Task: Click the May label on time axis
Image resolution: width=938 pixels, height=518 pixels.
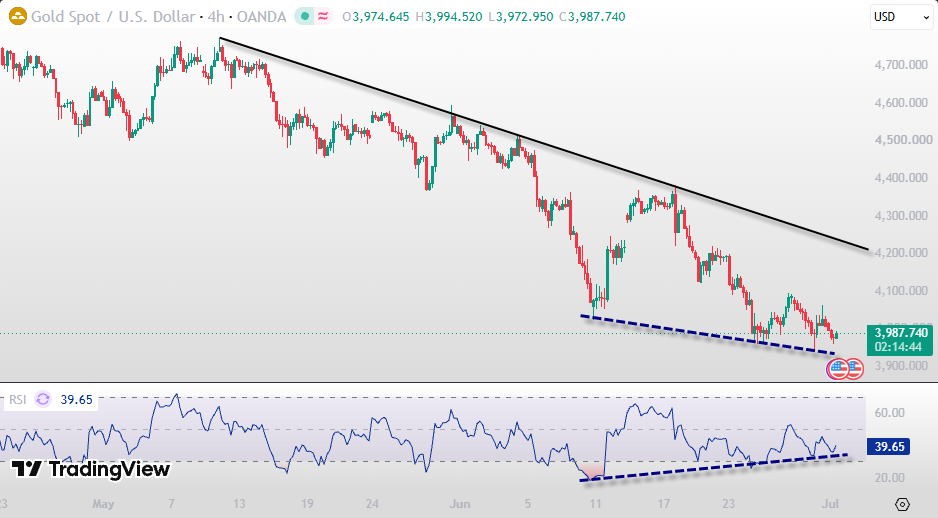Action: click(103, 504)
